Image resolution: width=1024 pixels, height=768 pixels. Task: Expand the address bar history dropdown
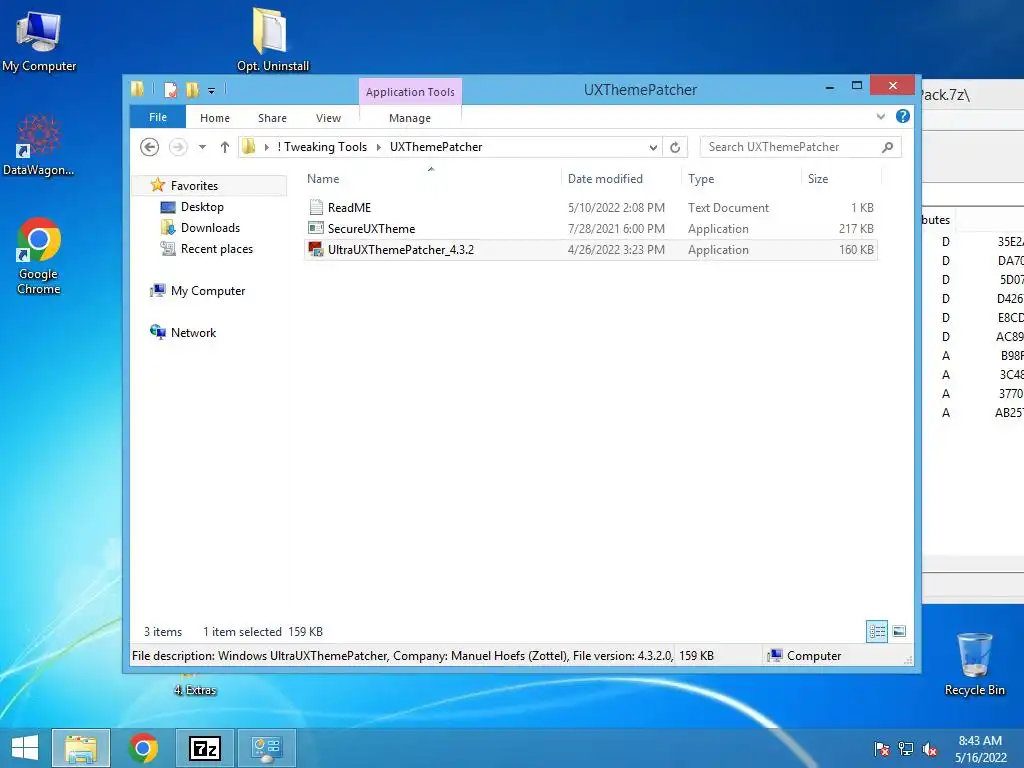click(652, 148)
